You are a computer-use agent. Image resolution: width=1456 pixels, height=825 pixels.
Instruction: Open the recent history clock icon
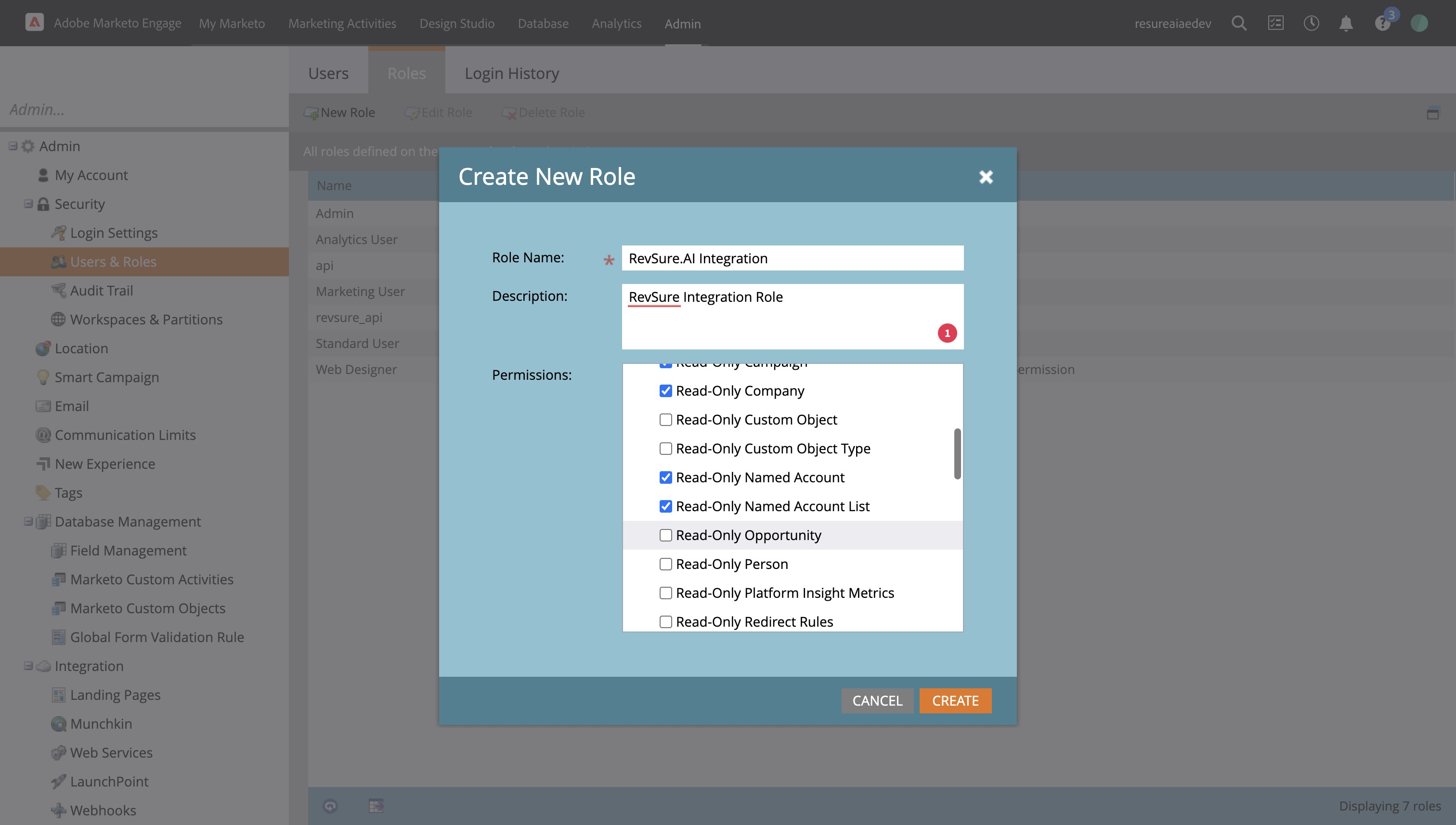(1311, 23)
